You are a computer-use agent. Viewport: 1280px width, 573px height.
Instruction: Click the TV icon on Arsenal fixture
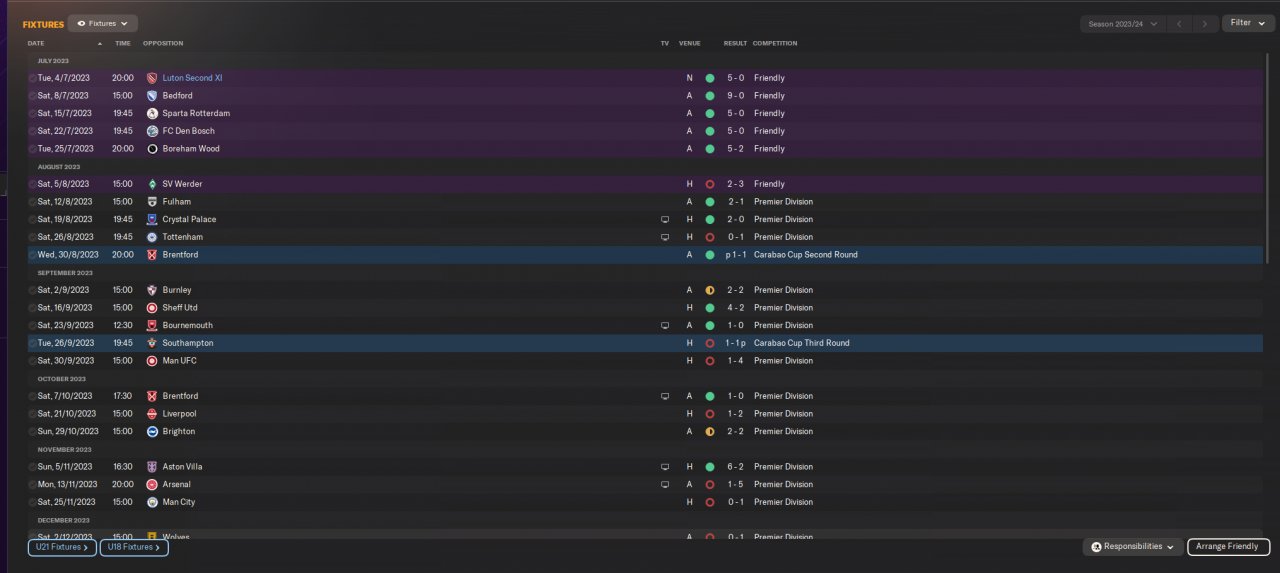coord(665,485)
